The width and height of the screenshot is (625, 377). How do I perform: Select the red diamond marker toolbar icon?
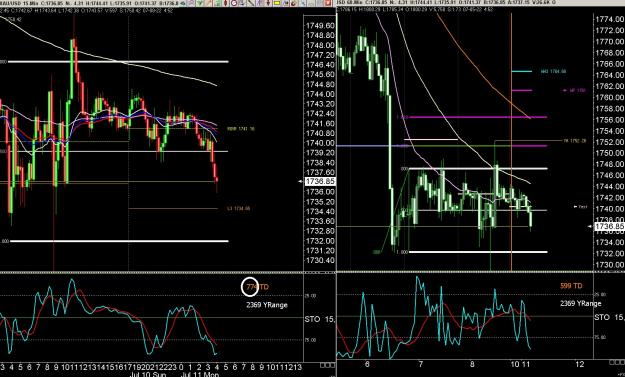click(x=225, y=3)
